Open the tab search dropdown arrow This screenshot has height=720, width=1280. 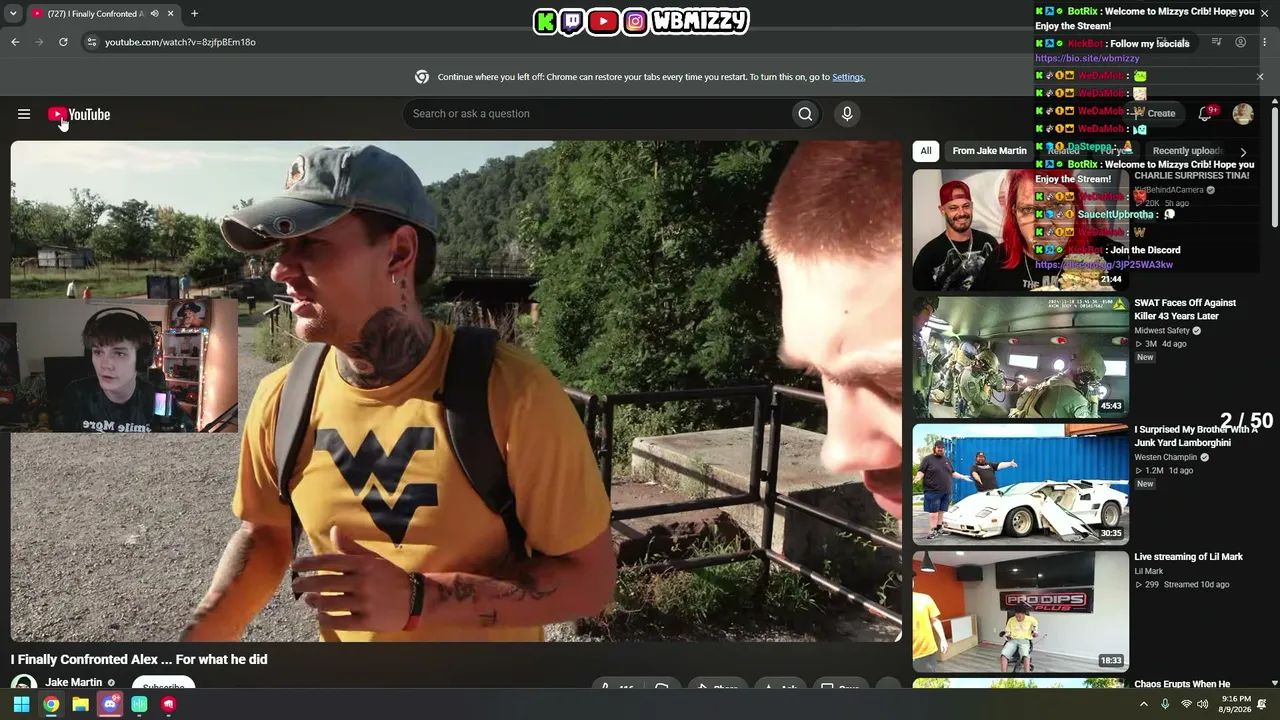[x=13, y=14]
